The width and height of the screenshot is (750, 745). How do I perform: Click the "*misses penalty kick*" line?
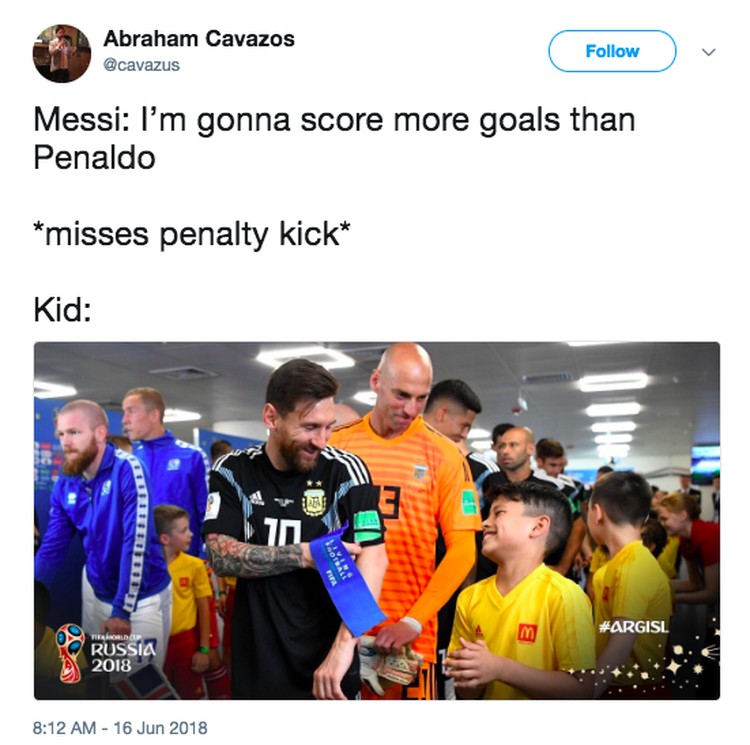[x=192, y=234]
